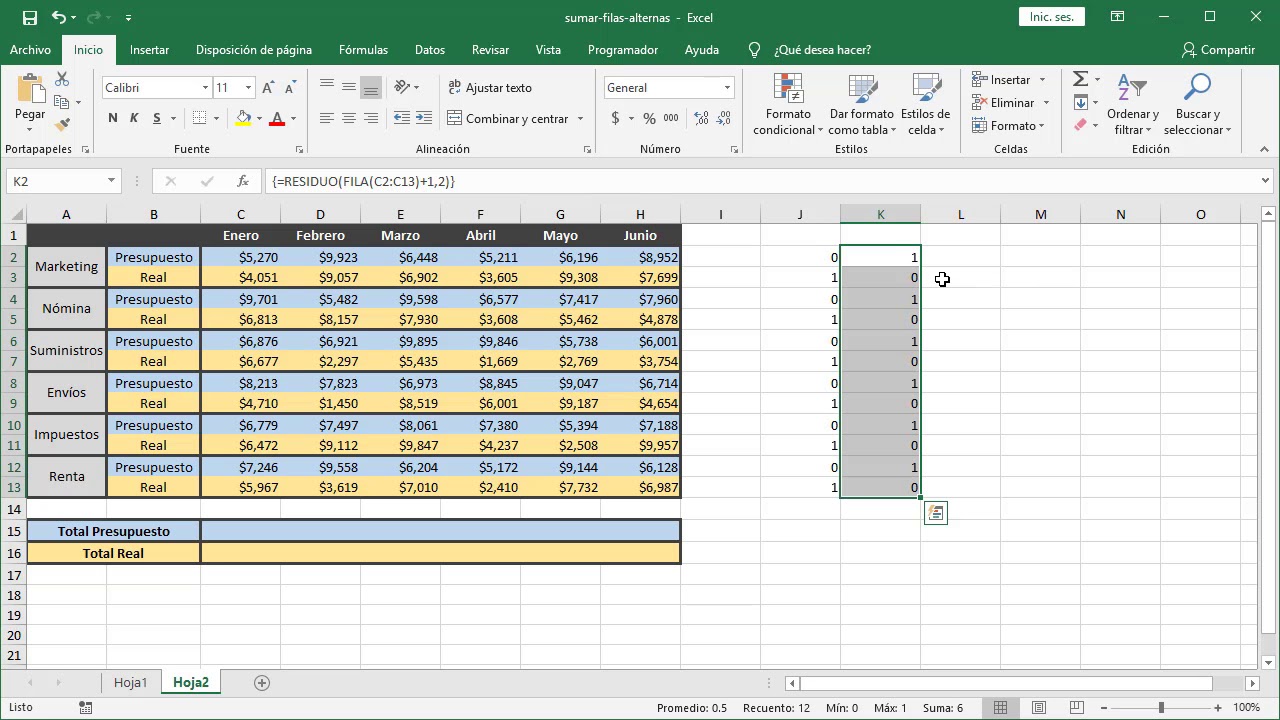Open Ordenar y filtrar menu
The width and height of the screenshot is (1280, 720).
1132,105
